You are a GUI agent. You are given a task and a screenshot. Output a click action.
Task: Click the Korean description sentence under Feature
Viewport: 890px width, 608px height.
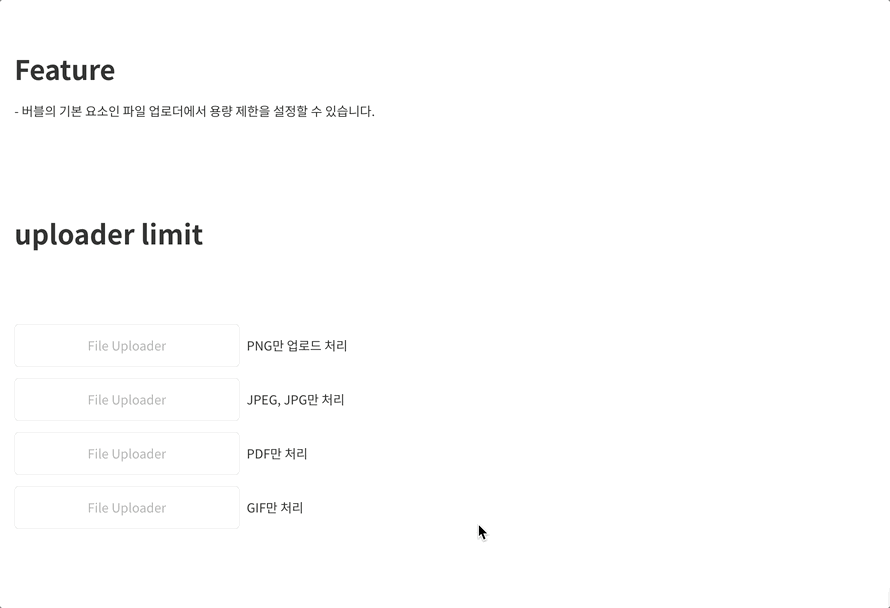click(x=195, y=111)
